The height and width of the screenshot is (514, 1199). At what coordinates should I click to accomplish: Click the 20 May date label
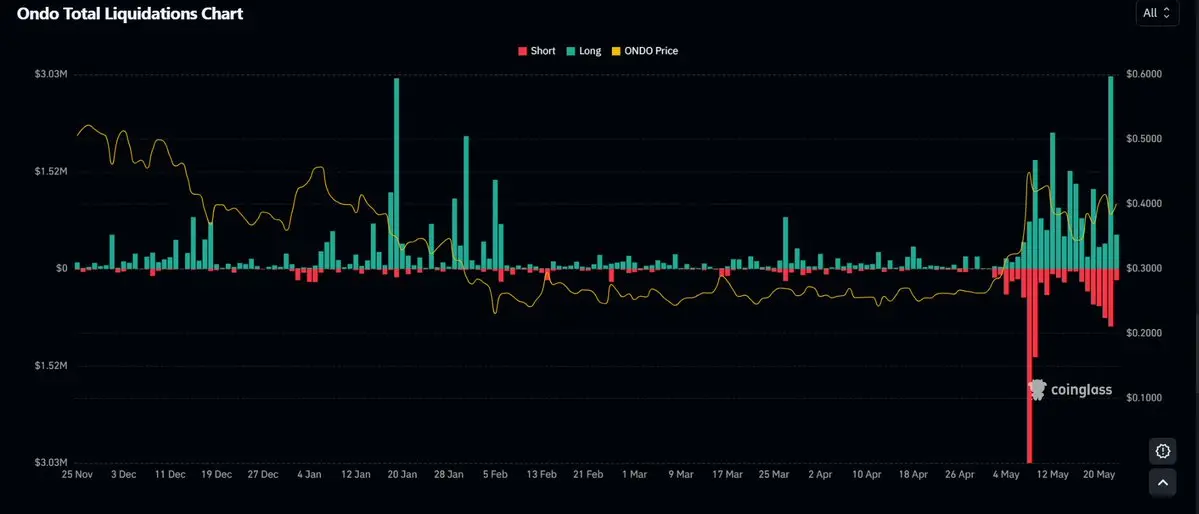coord(1099,474)
